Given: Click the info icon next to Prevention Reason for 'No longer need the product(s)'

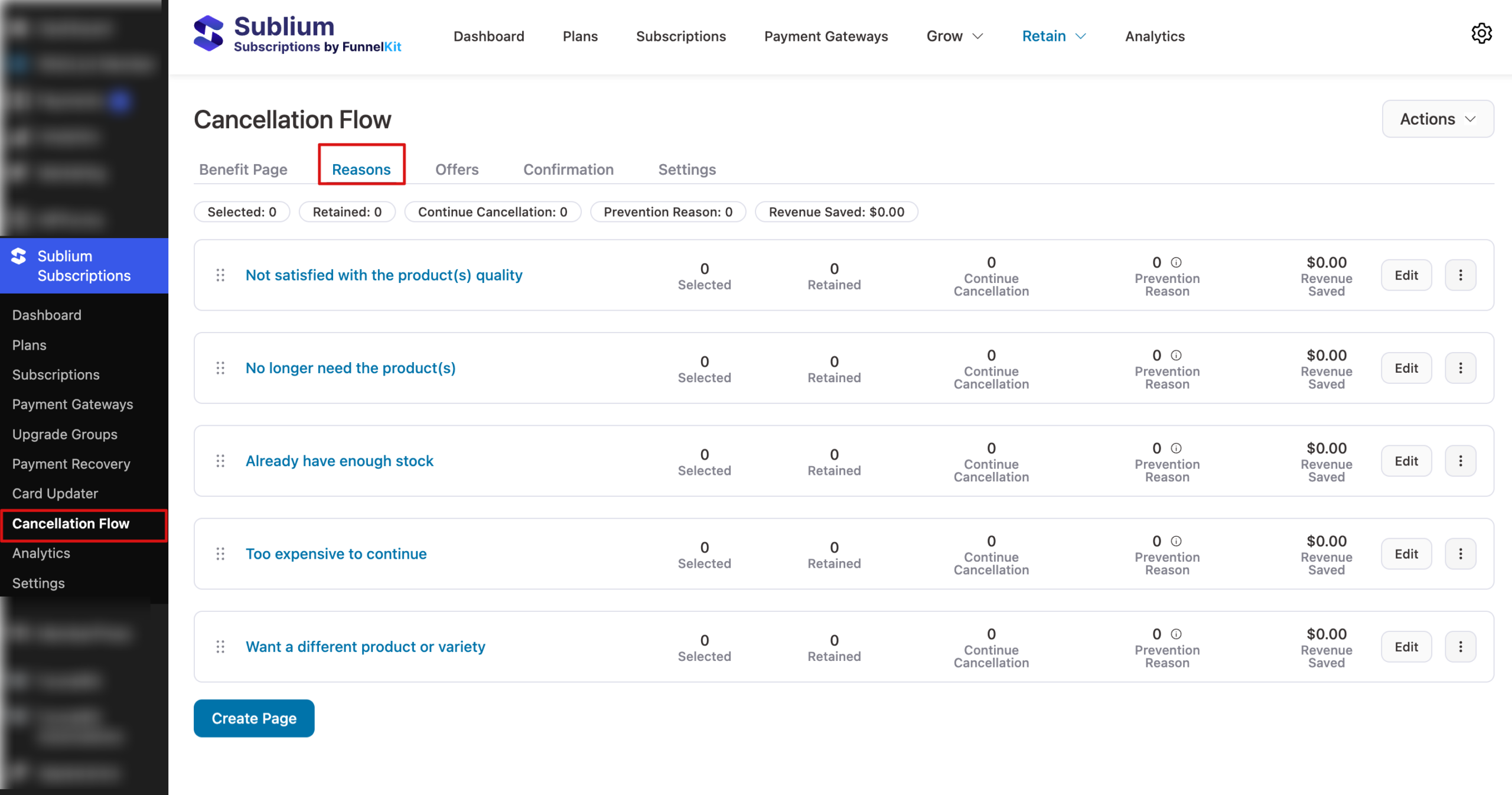Looking at the screenshot, I should pyautogui.click(x=1176, y=355).
